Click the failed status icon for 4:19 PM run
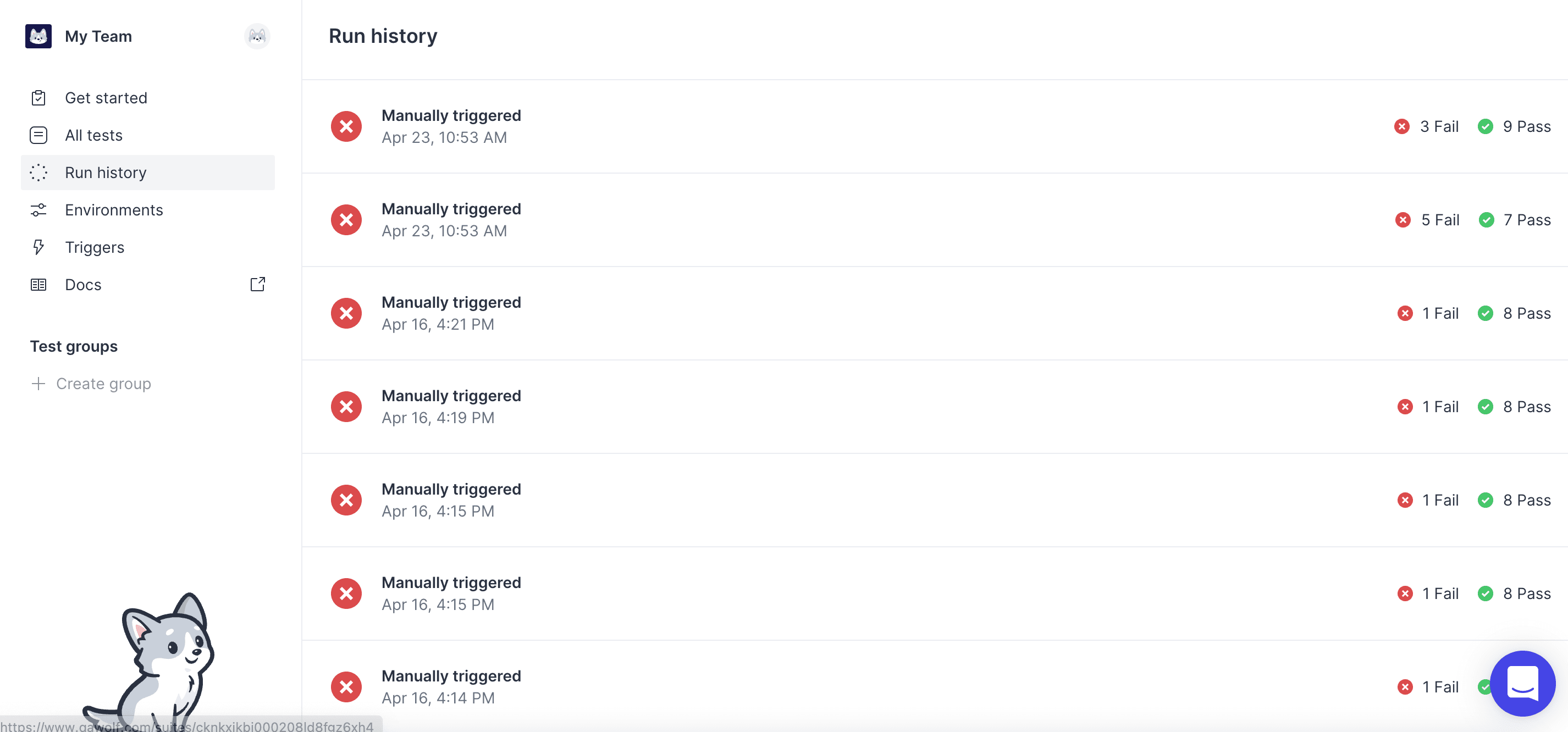This screenshot has height=732, width=1568. click(x=346, y=407)
